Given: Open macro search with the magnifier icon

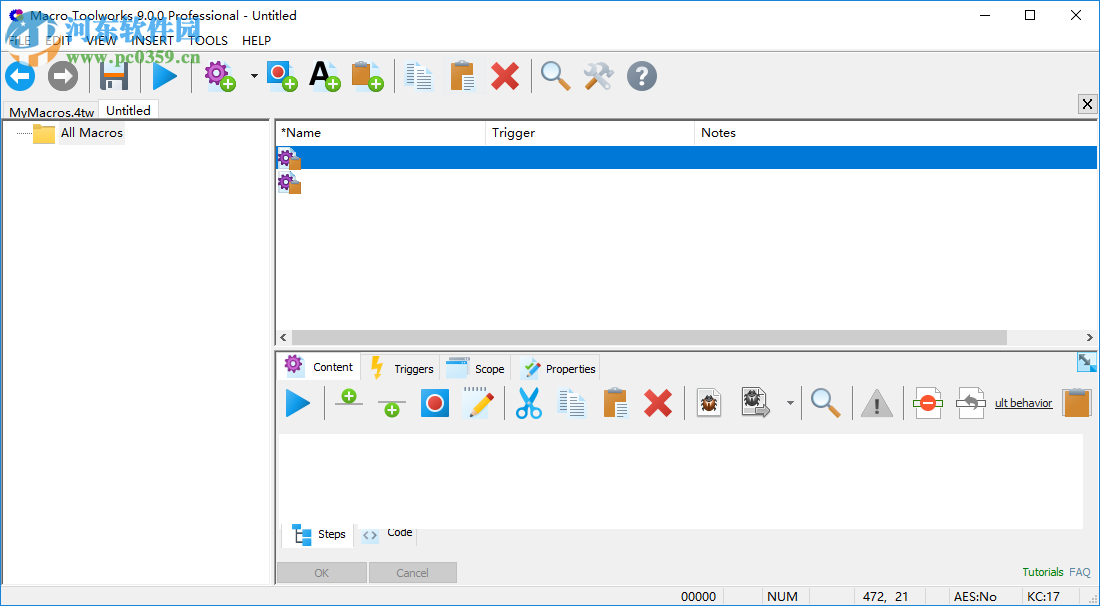Looking at the screenshot, I should 556,75.
